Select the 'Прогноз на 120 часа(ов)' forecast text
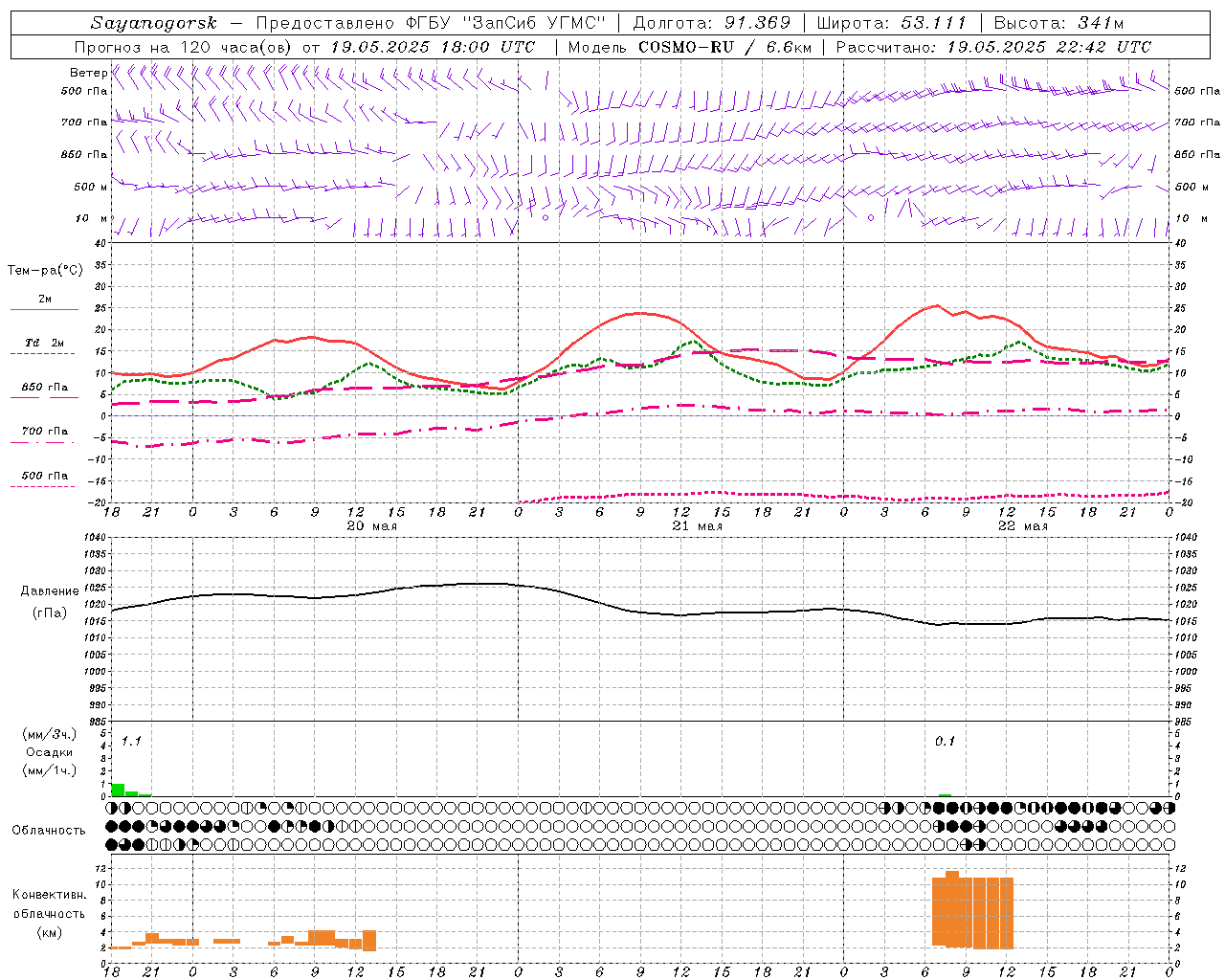Screen dimensions: 1225x980 coord(184,47)
